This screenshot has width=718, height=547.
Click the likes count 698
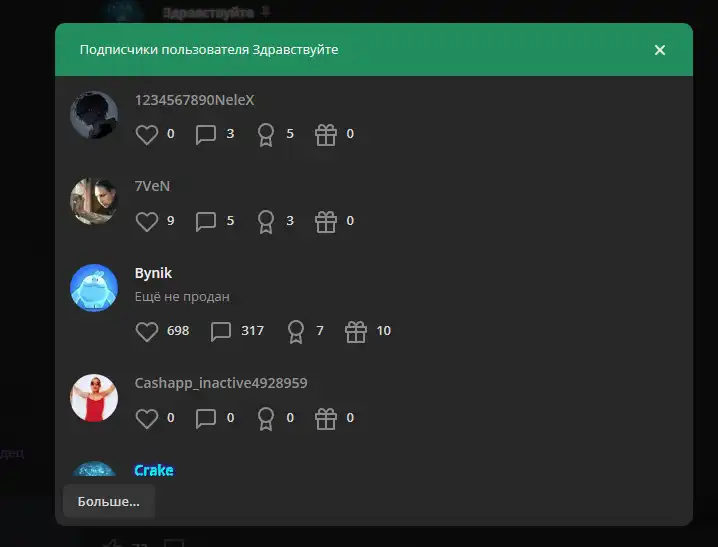tap(178, 330)
